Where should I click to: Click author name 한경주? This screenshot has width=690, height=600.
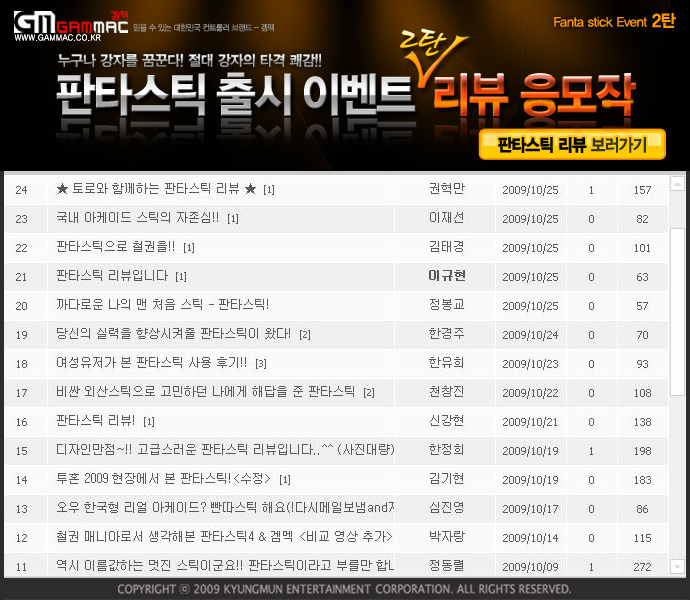pyautogui.click(x=447, y=334)
